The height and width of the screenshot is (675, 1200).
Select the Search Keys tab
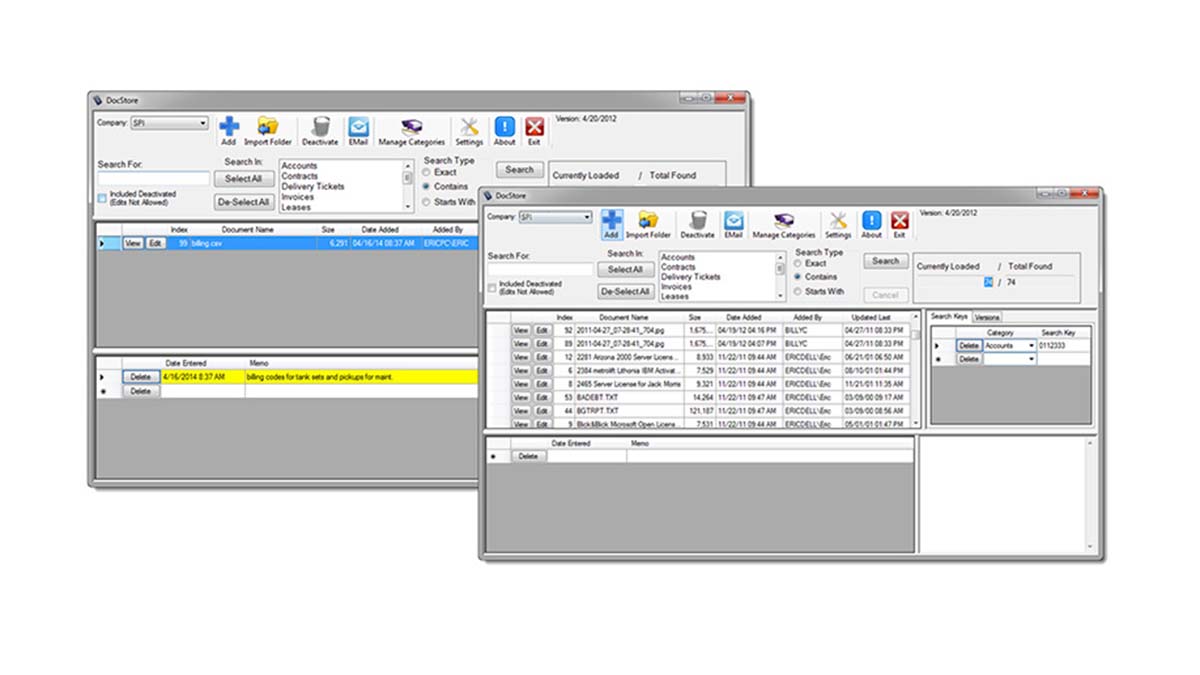click(948, 316)
